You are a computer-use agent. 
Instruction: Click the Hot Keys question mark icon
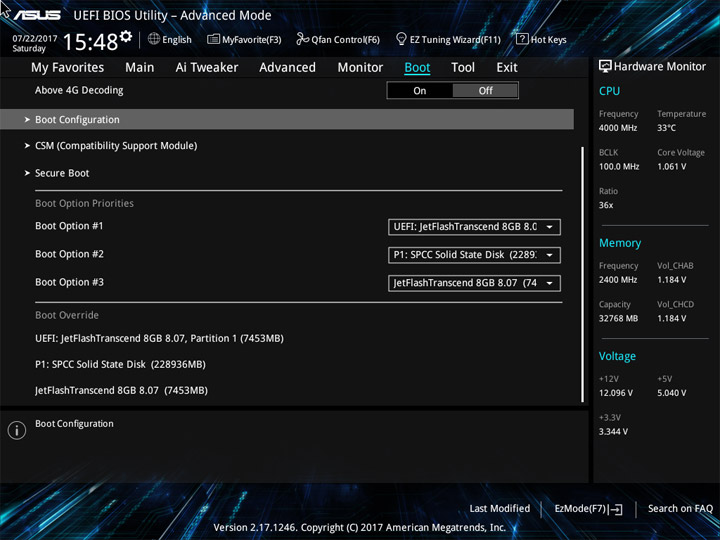[522, 39]
